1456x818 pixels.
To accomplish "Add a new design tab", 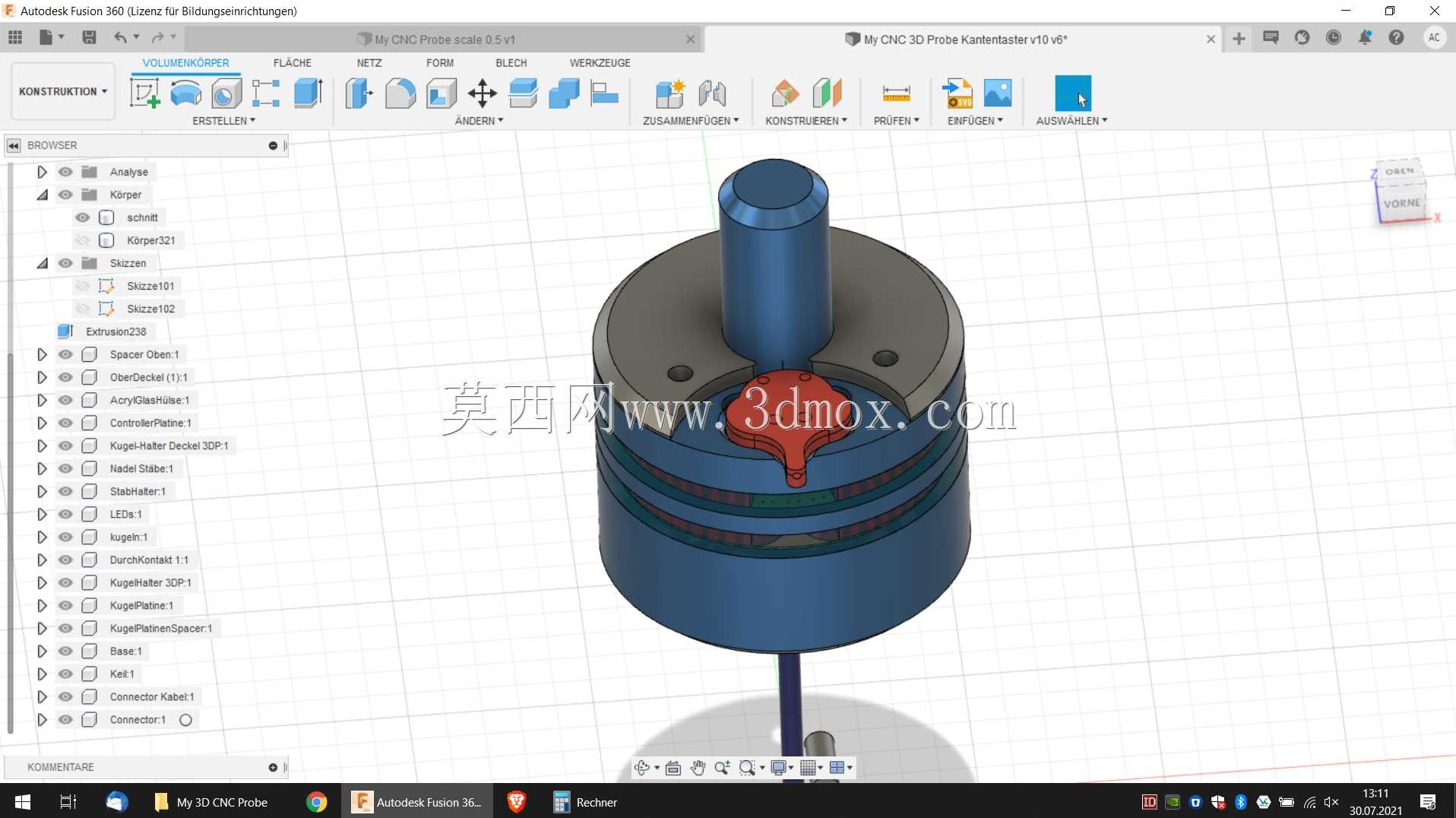I will tap(1239, 39).
